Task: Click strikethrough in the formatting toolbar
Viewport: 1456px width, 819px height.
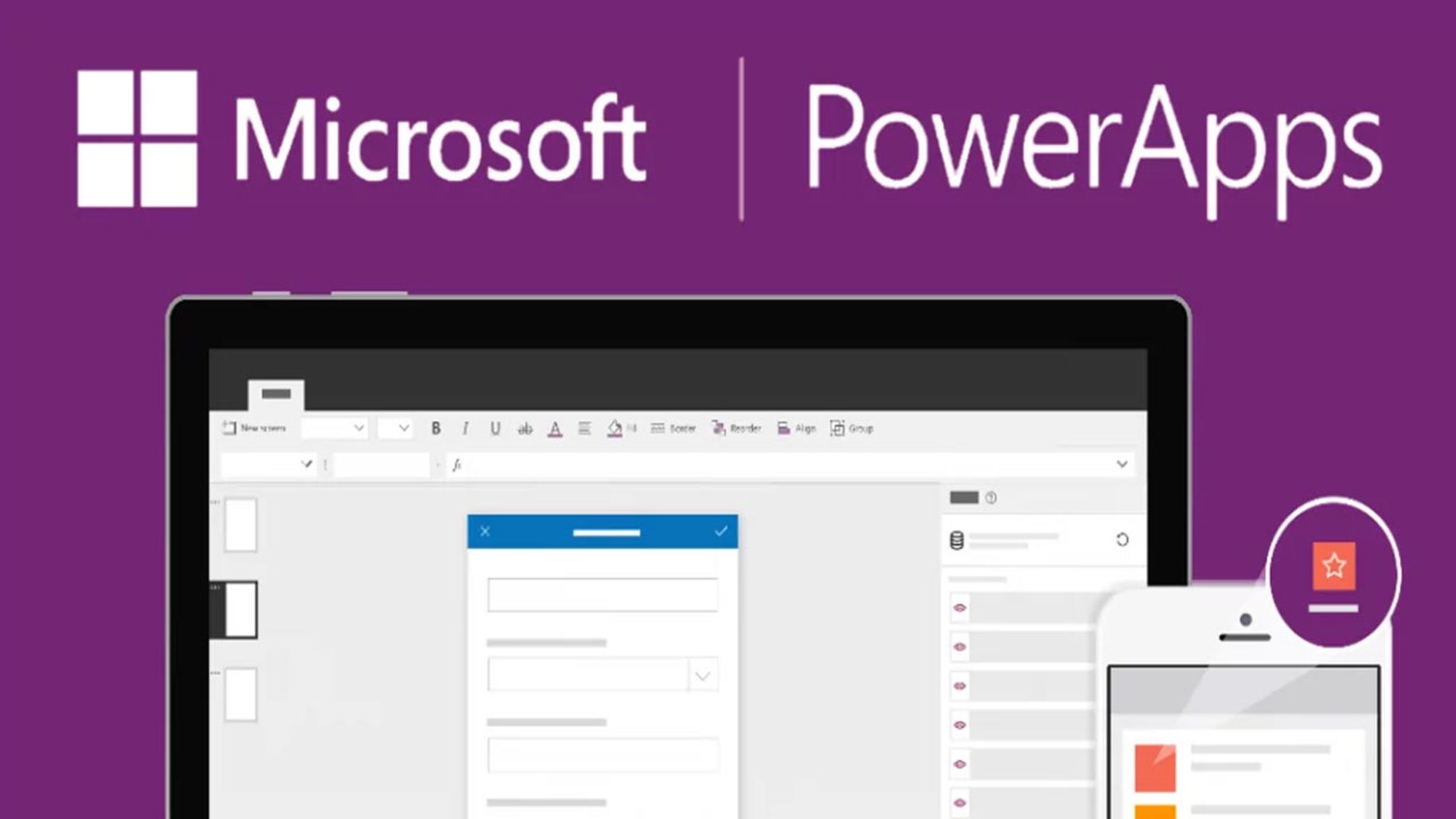Action: coord(524,427)
